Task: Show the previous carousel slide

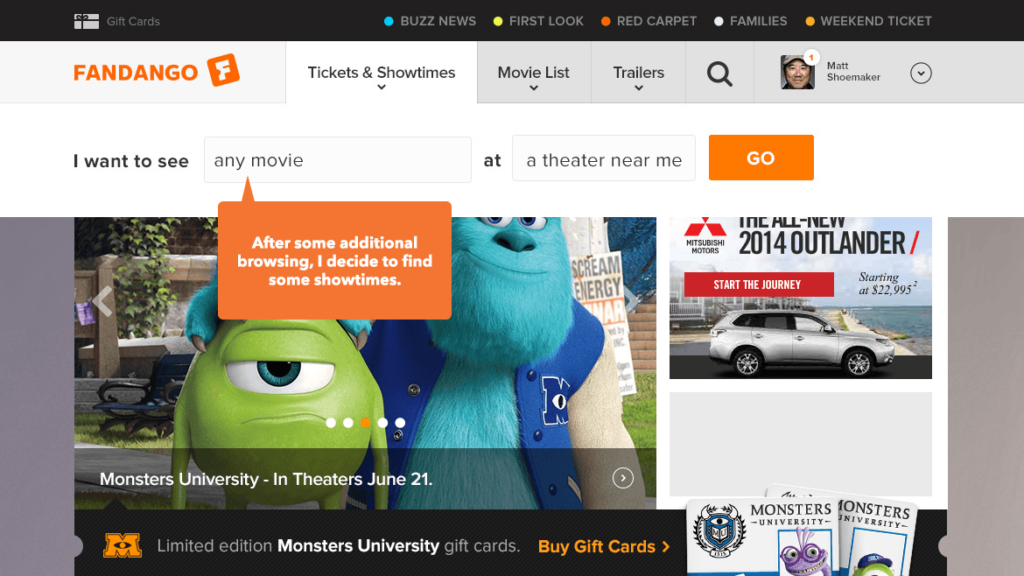Action: [102, 302]
